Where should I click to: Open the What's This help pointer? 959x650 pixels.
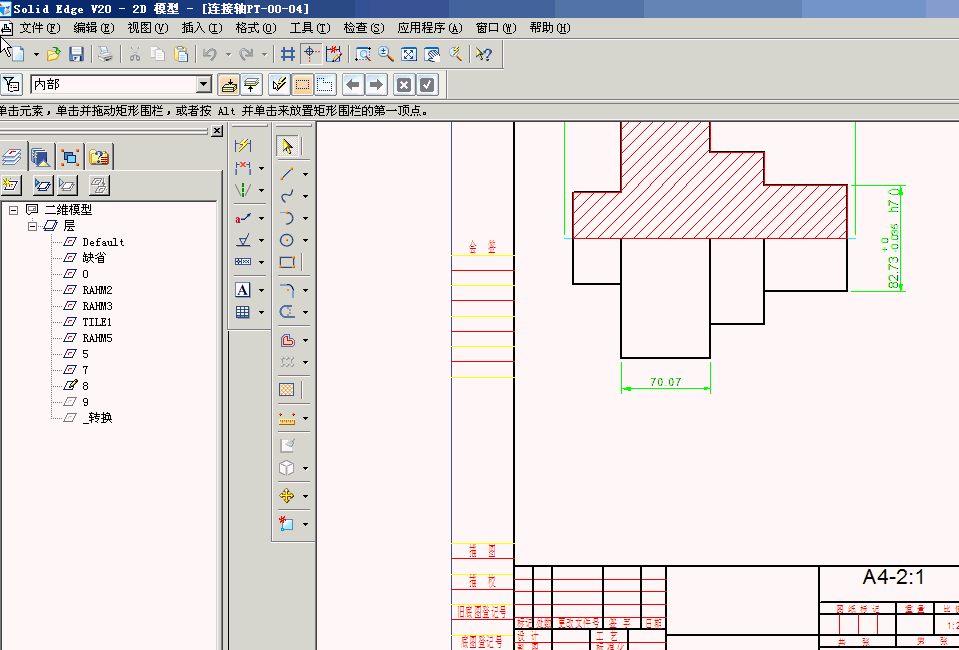(x=483, y=54)
